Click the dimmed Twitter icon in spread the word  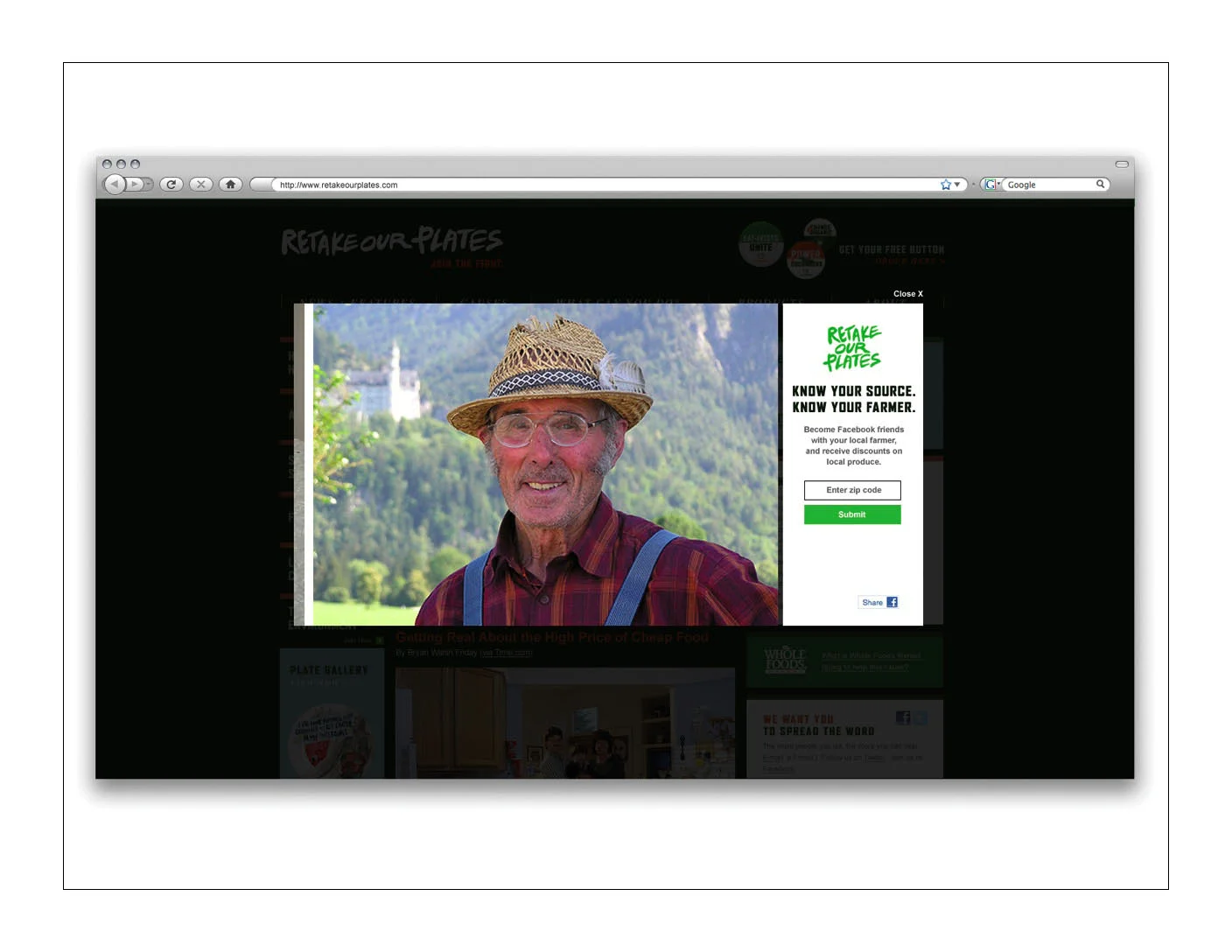click(920, 717)
